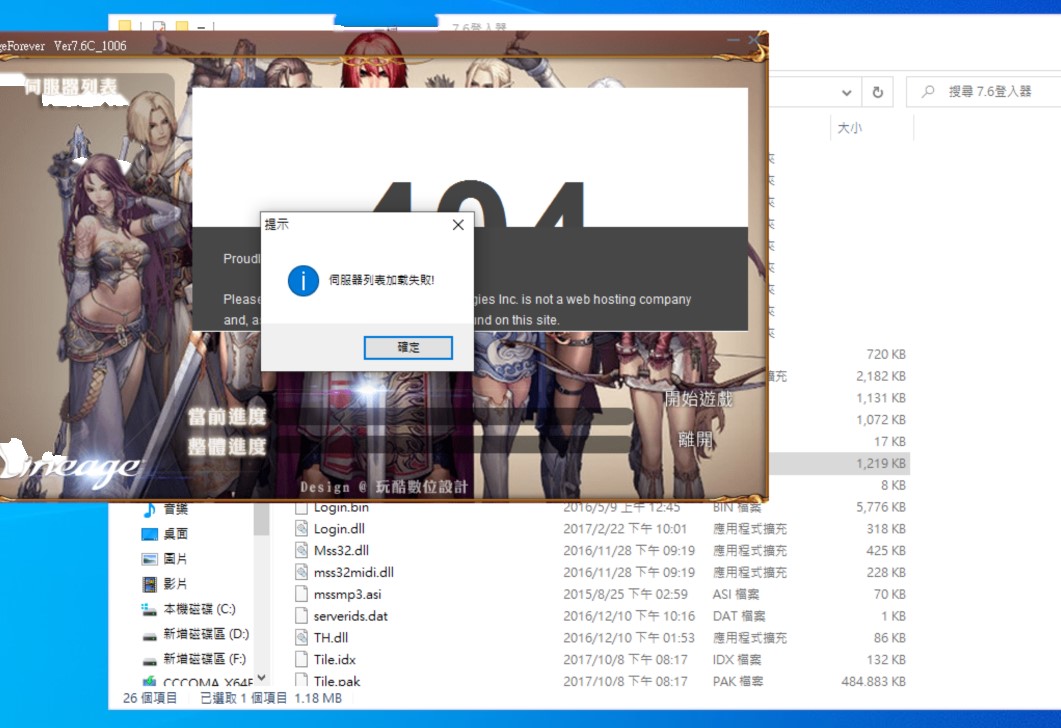The height and width of the screenshot is (728, 1061).
Task: Click the serverids.dat file icon
Action: (302, 616)
